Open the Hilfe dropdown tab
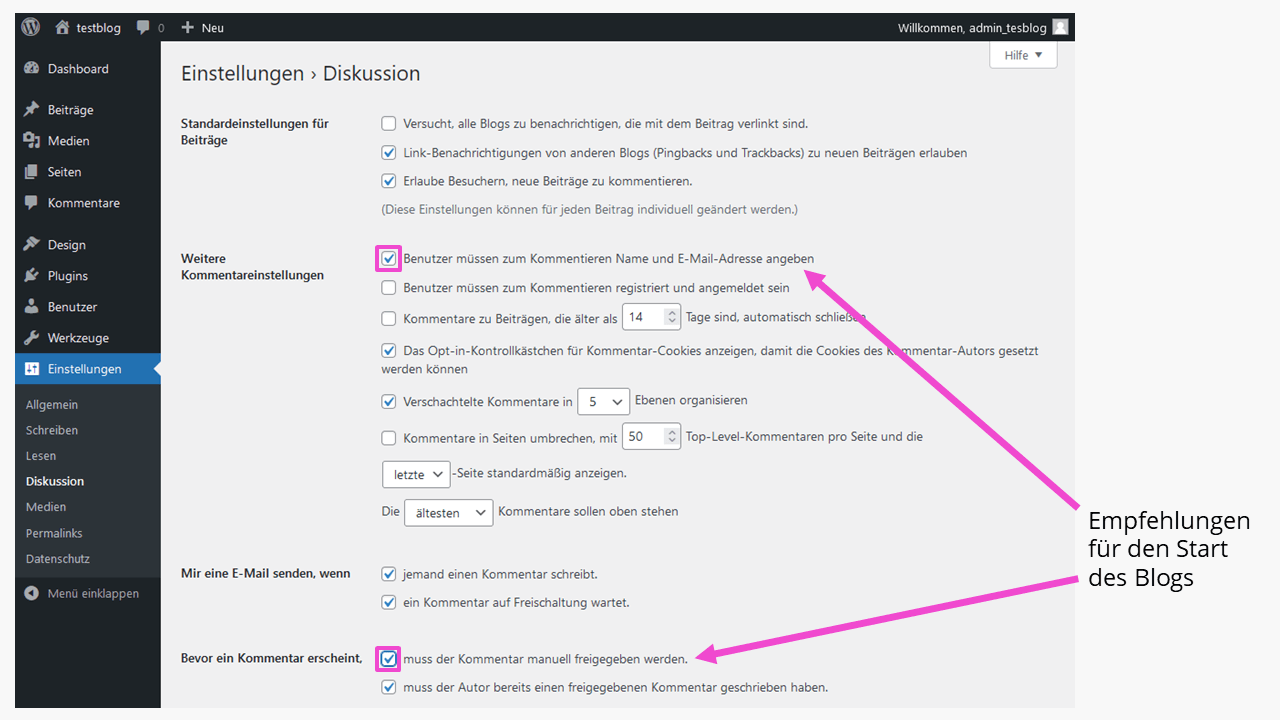 pyautogui.click(x=1023, y=55)
